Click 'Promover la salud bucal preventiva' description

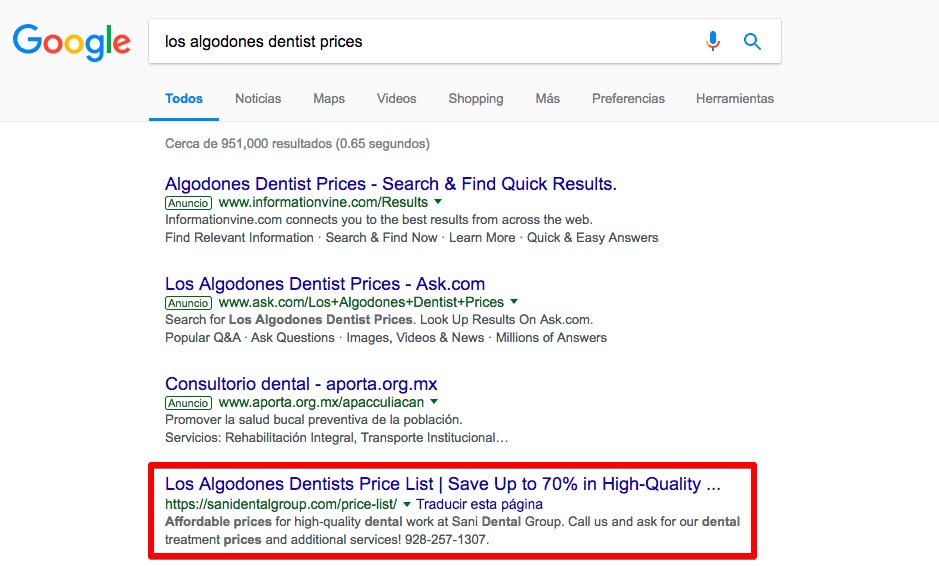tap(313, 420)
